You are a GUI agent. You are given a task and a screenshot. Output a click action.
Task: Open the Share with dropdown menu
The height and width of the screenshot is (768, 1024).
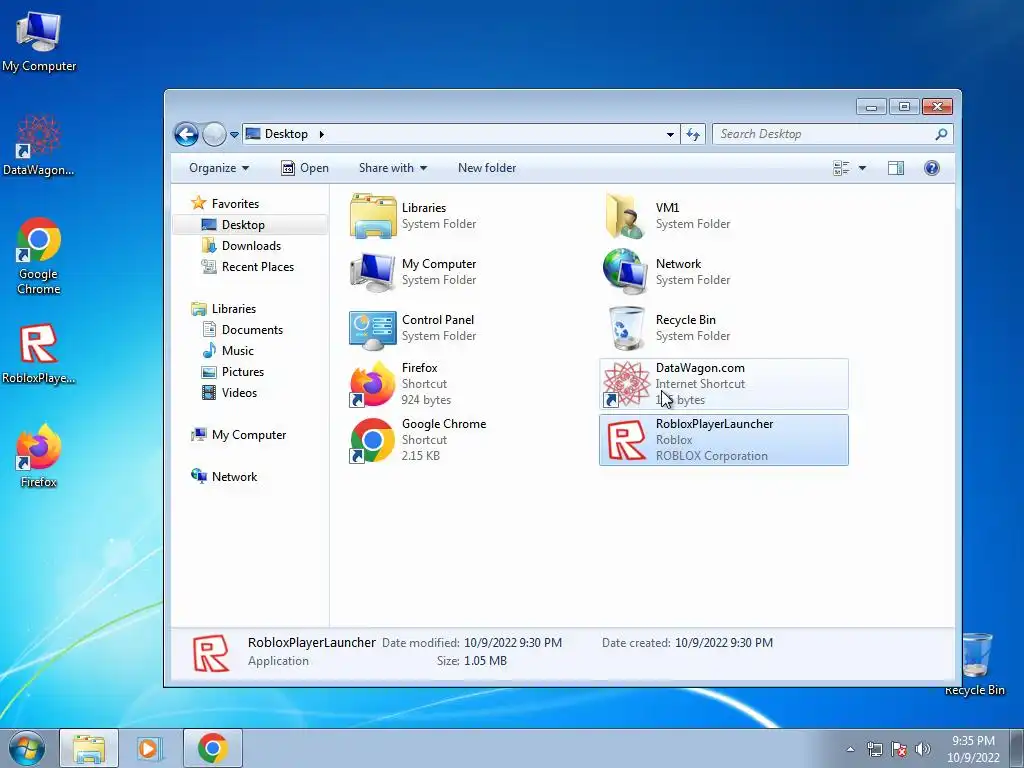392,168
